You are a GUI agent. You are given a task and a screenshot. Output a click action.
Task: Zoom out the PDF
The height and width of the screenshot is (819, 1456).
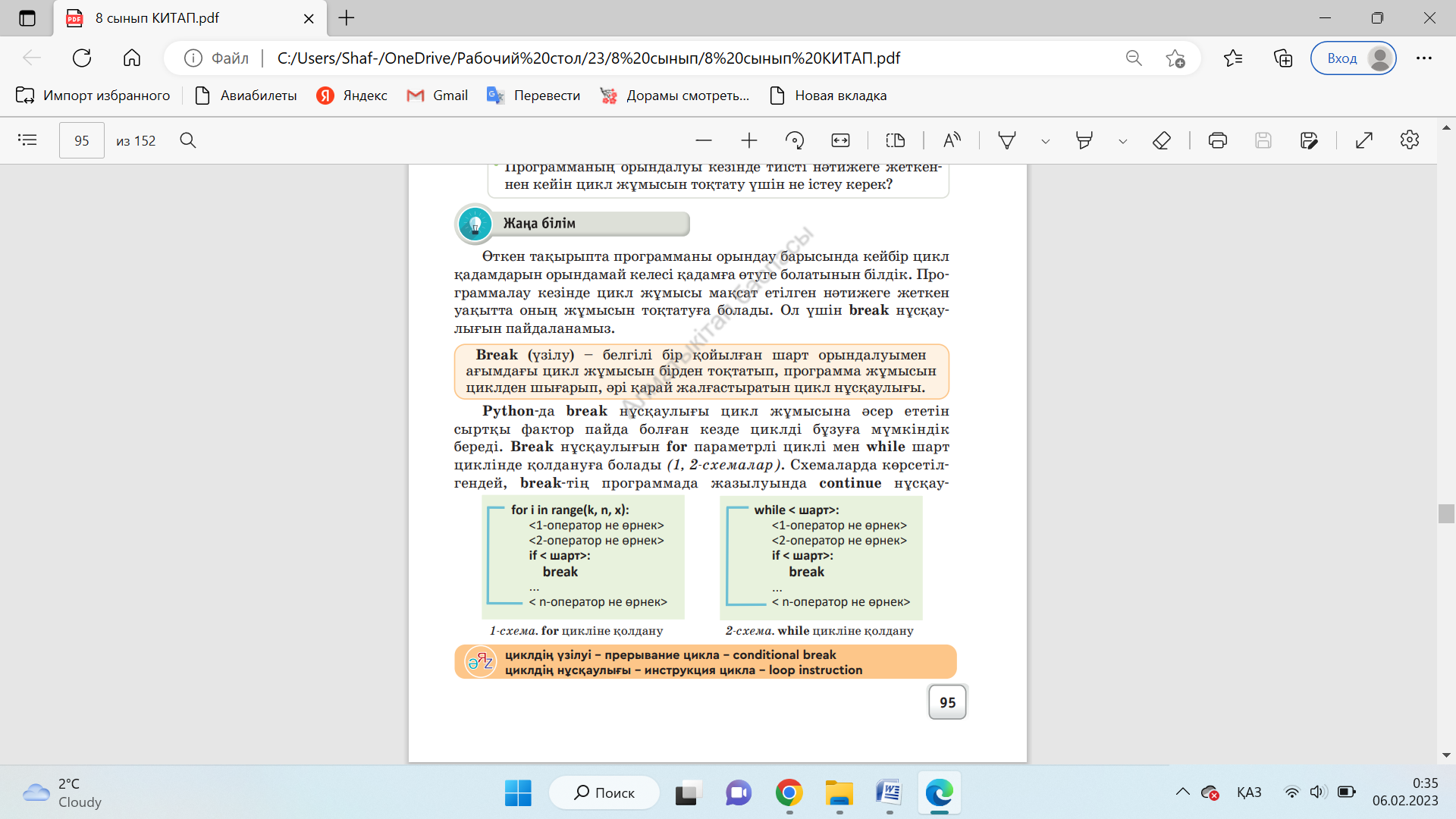[x=703, y=140]
